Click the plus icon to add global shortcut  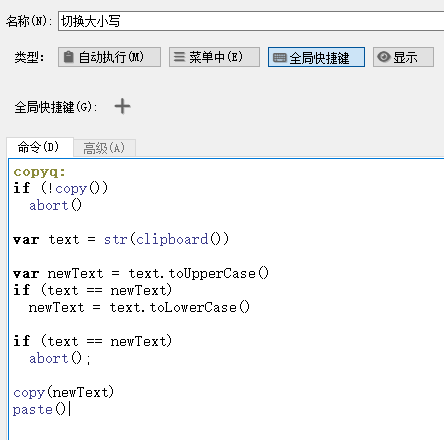(x=122, y=106)
